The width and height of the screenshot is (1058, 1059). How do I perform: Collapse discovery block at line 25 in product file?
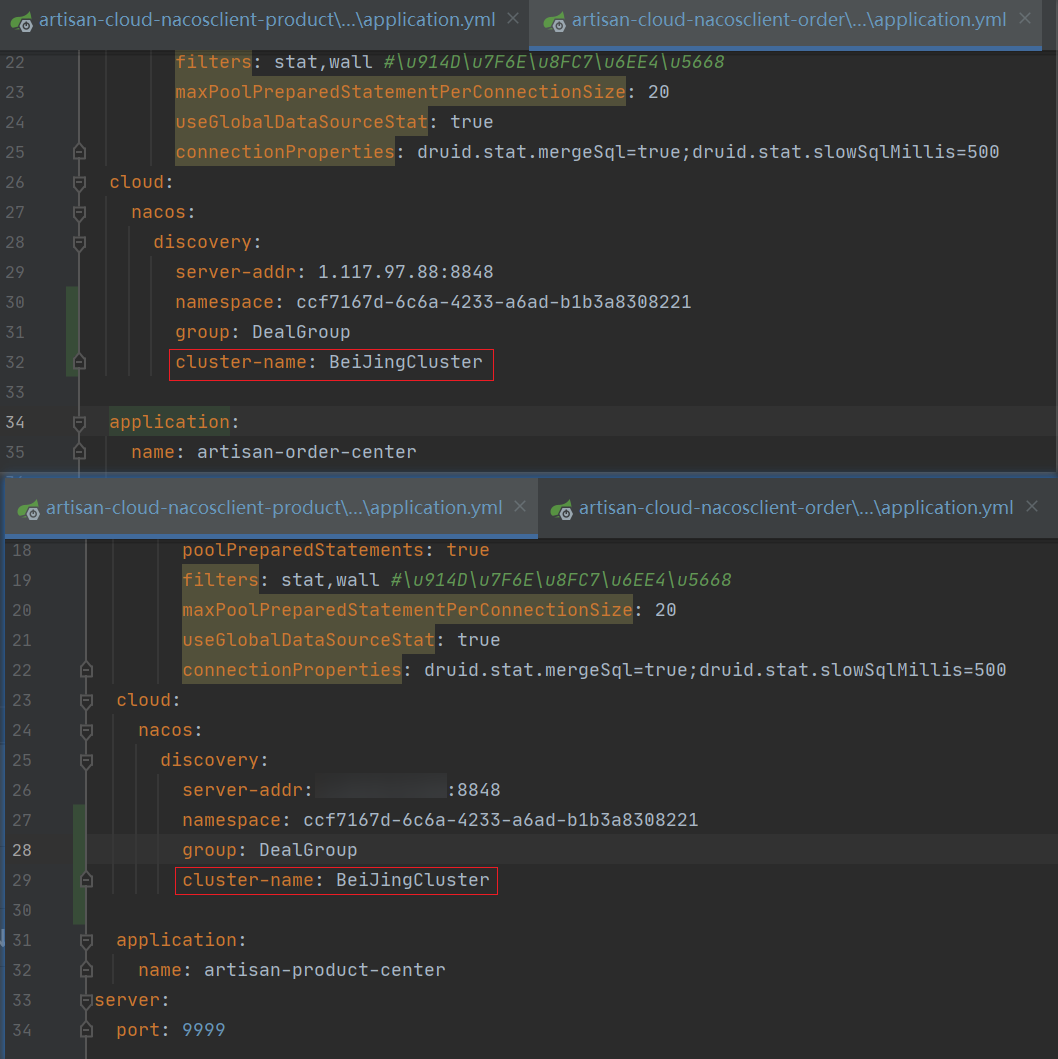[x=86, y=760]
